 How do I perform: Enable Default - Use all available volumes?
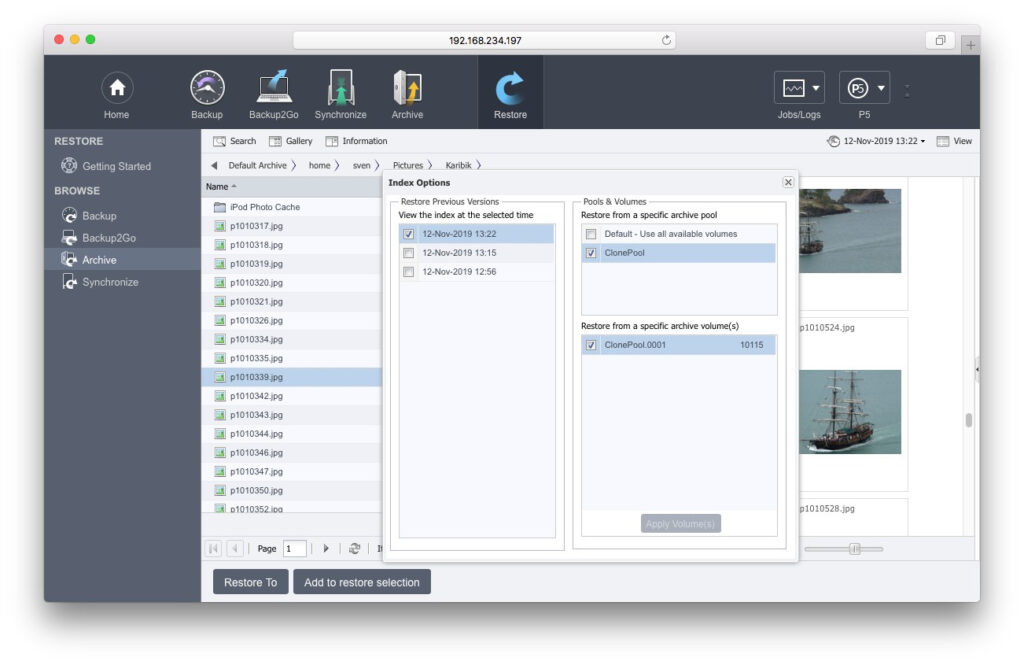tap(591, 234)
